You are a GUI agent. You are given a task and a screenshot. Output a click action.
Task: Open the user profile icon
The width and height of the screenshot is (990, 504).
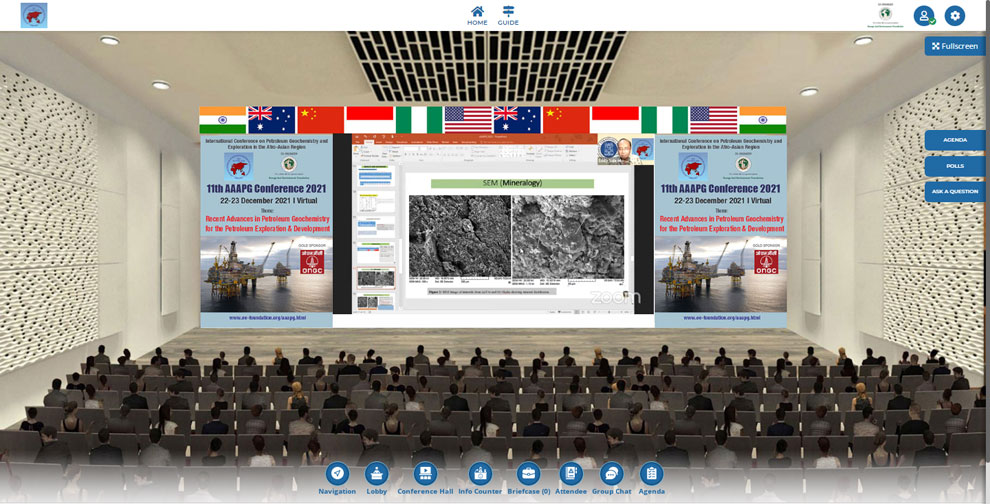pos(924,16)
